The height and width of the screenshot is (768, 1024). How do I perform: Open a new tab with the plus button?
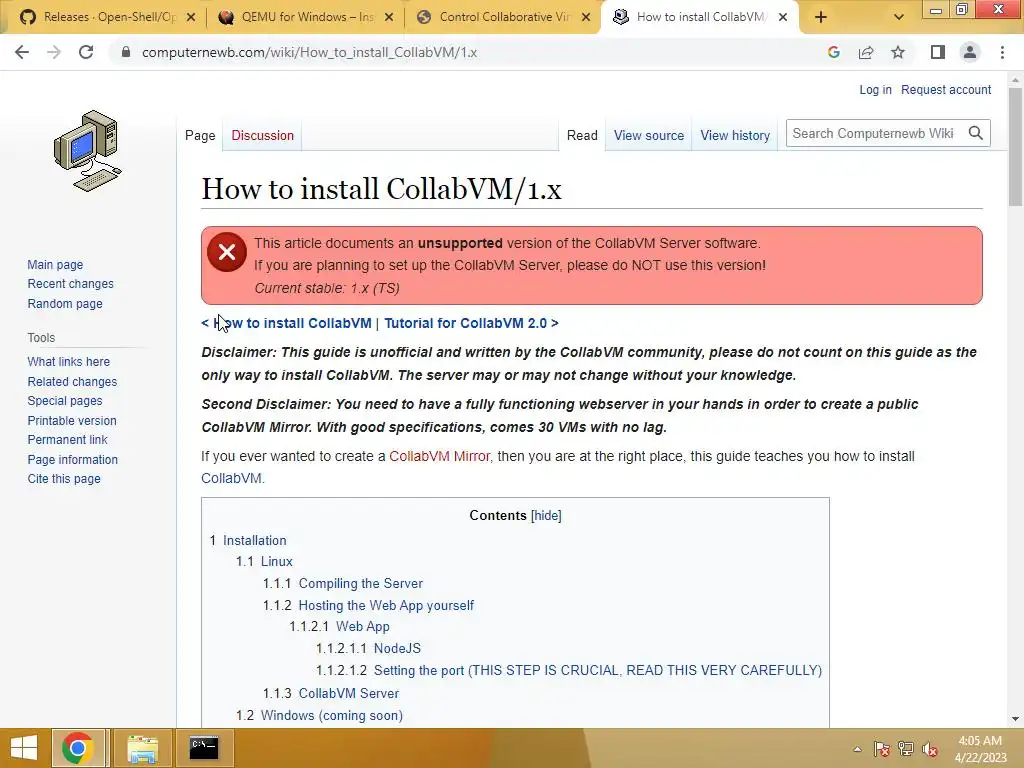pyautogui.click(x=821, y=18)
